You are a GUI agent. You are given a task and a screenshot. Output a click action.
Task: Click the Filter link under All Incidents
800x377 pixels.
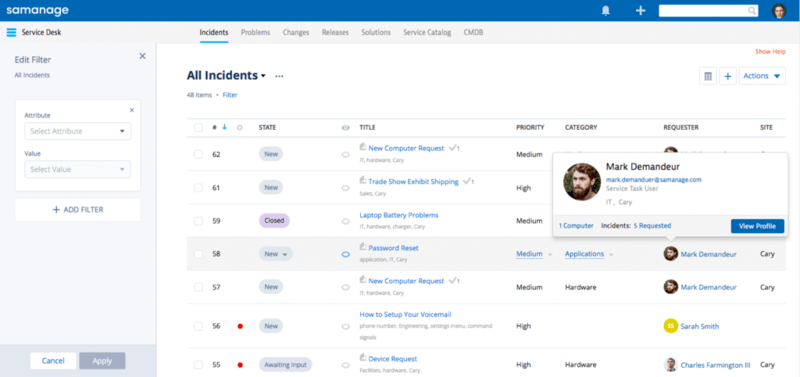click(x=230, y=95)
